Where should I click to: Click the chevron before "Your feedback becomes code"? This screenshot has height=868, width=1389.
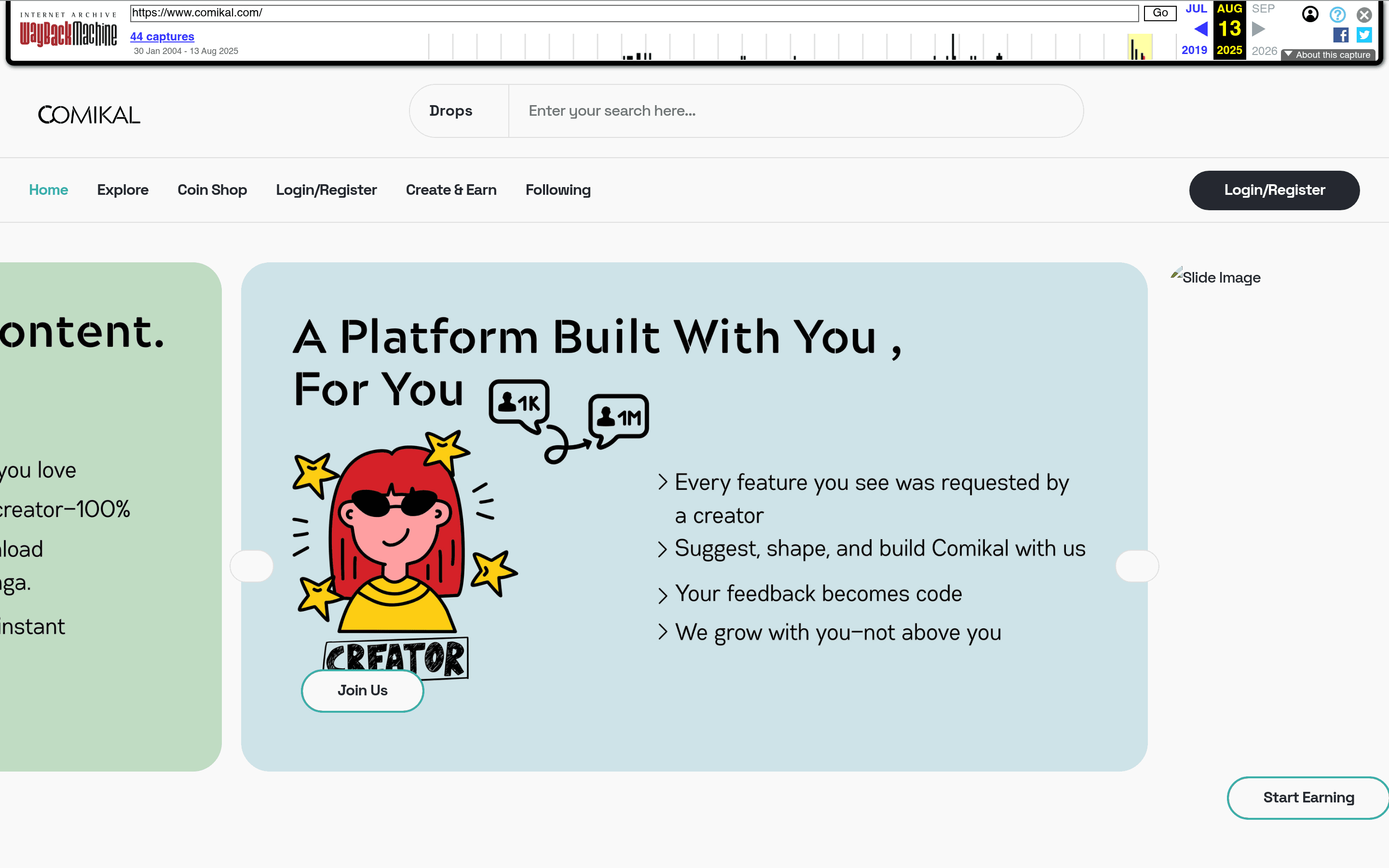(x=662, y=596)
